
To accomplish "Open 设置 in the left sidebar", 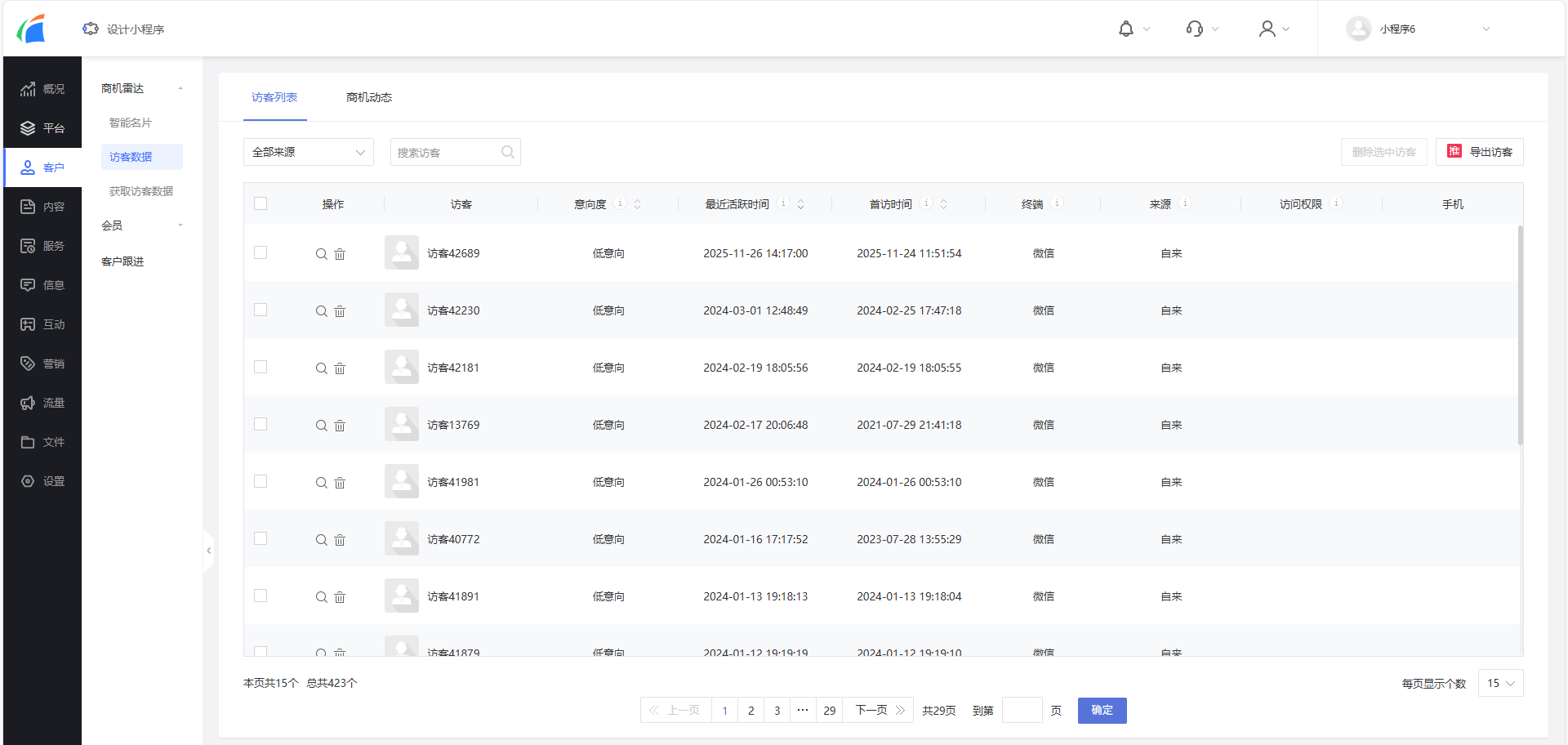I will (42, 481).
